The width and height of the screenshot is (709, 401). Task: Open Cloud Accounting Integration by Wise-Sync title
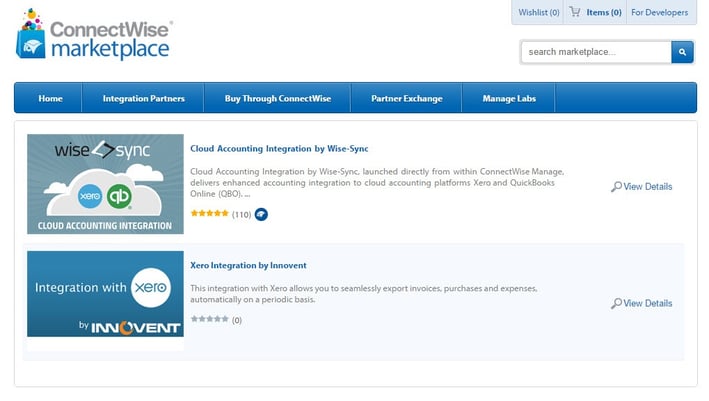click(279, 149)
